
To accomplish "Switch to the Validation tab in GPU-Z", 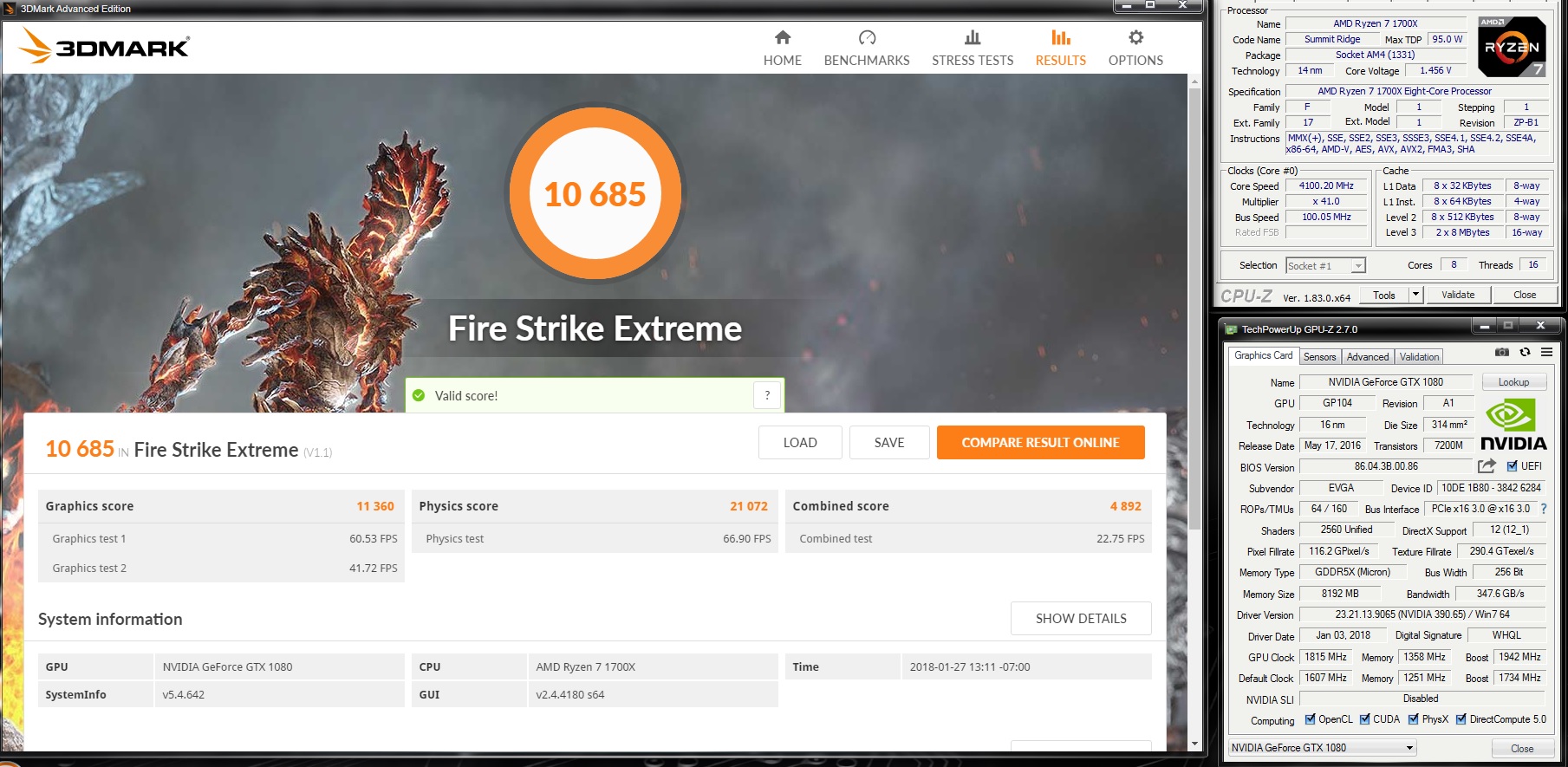I will (1419, 357).
